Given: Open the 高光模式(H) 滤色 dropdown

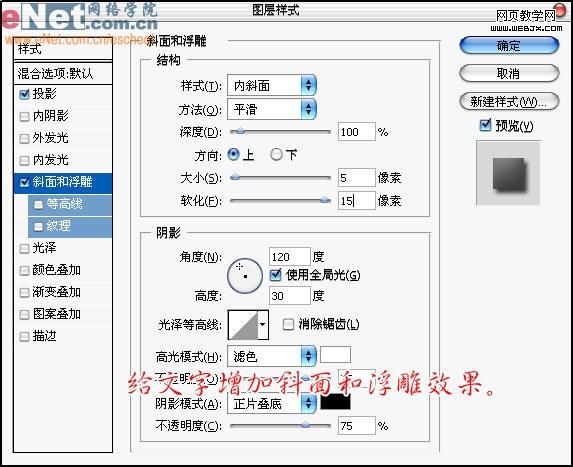Looking at the screenshot, I should pyautogui.click(x=272, y=356).
